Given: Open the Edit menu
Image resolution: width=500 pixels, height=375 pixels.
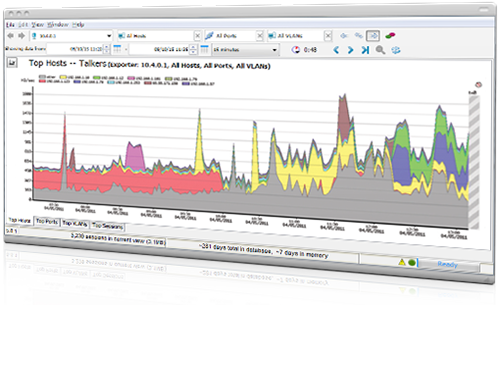Looking at the screenshot, I should [x=23, y=25].
